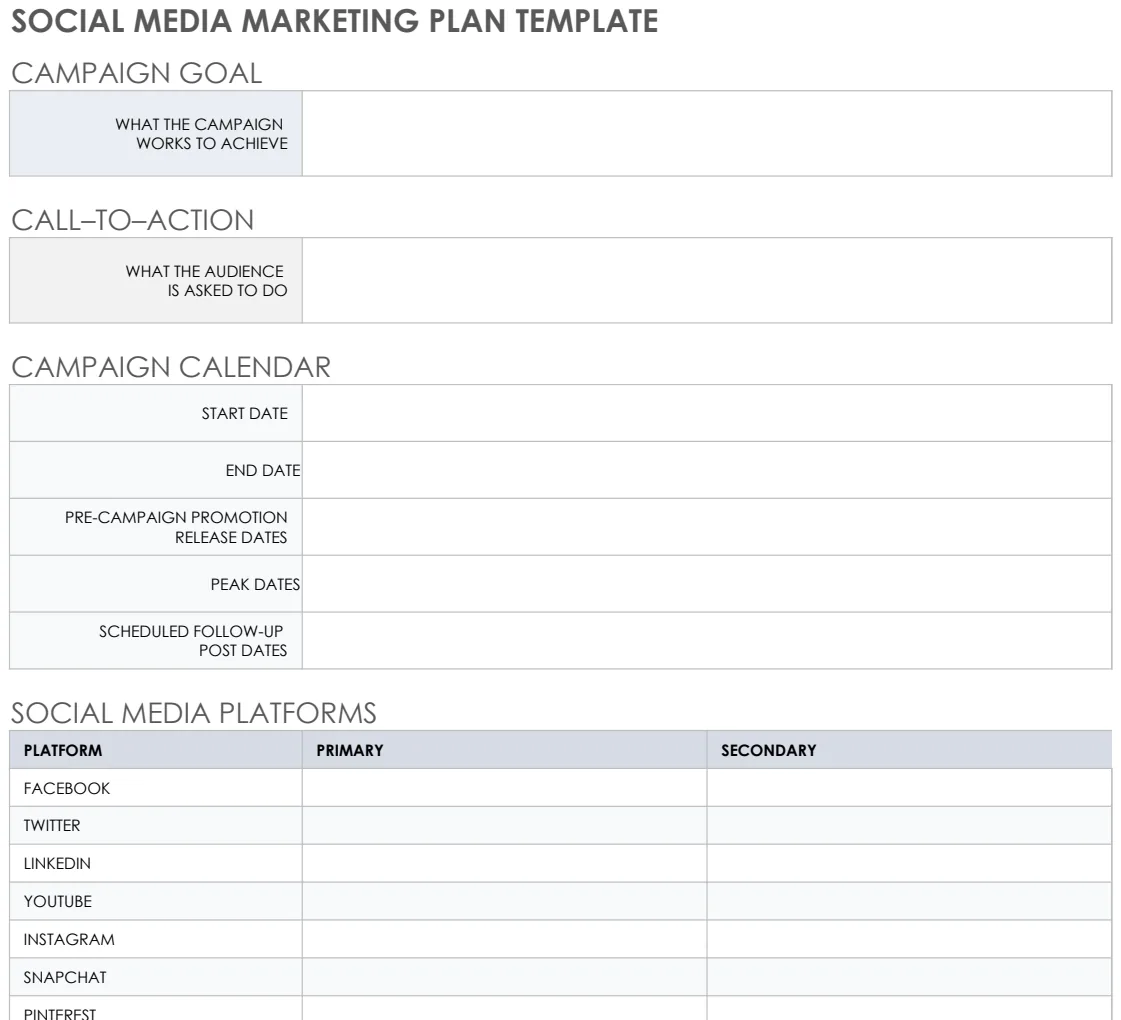Select the 'Campaign Calendar' heading
This screenshot has height=1020, width=1121.
tap(171, 367)
